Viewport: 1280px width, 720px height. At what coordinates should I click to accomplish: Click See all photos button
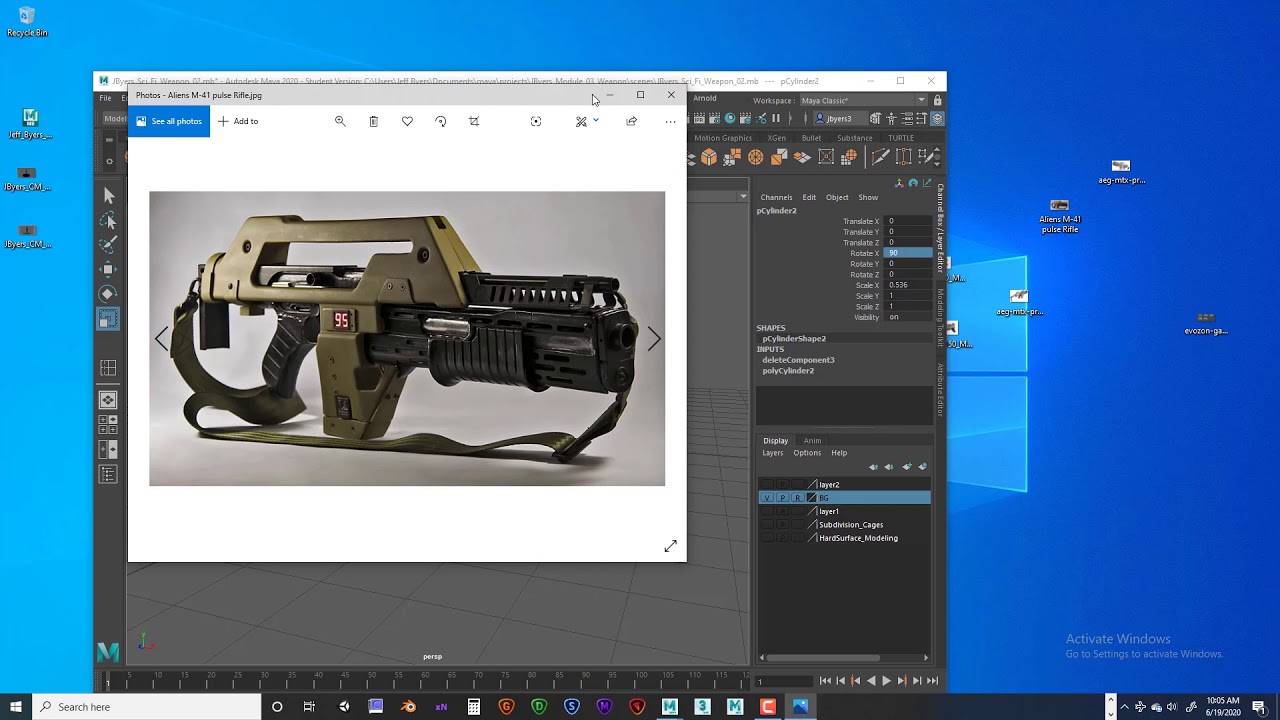tap(169, 121)
